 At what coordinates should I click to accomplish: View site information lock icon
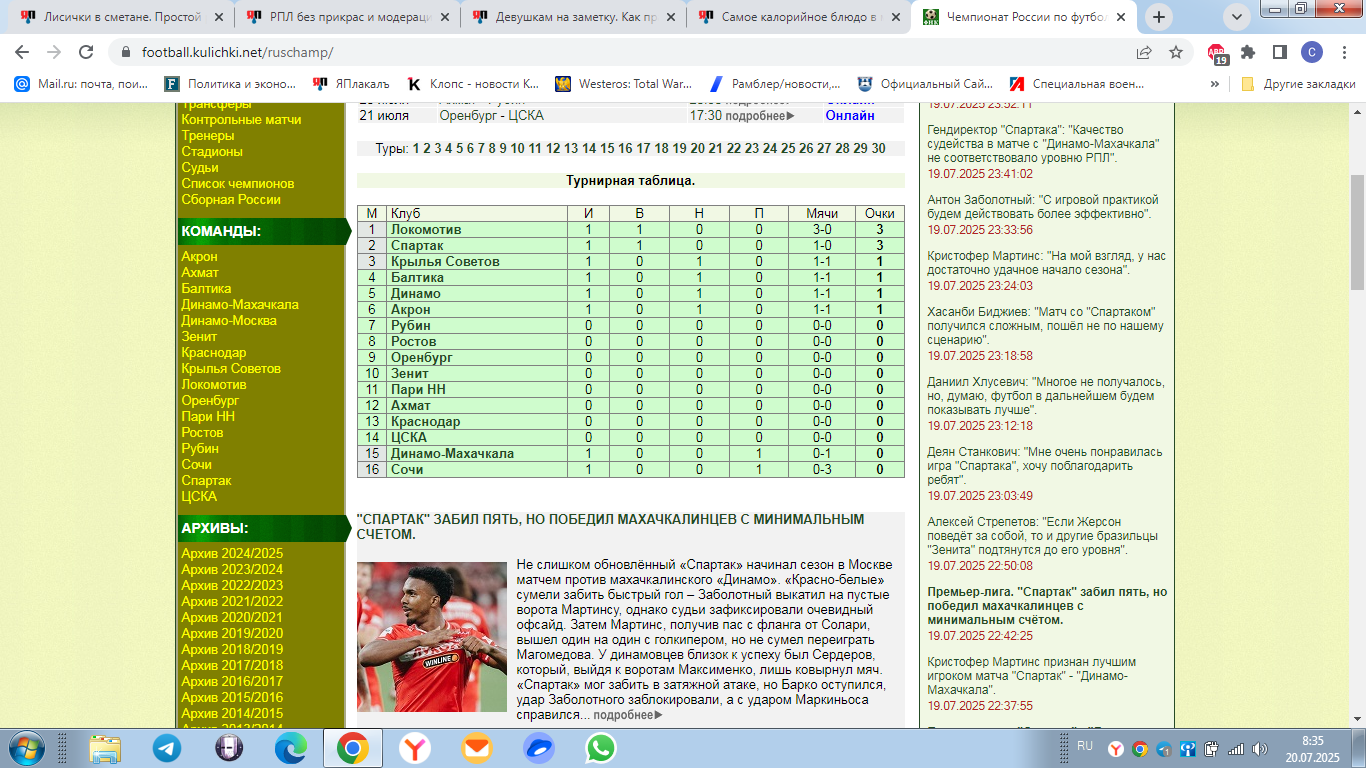pos(126,52)
